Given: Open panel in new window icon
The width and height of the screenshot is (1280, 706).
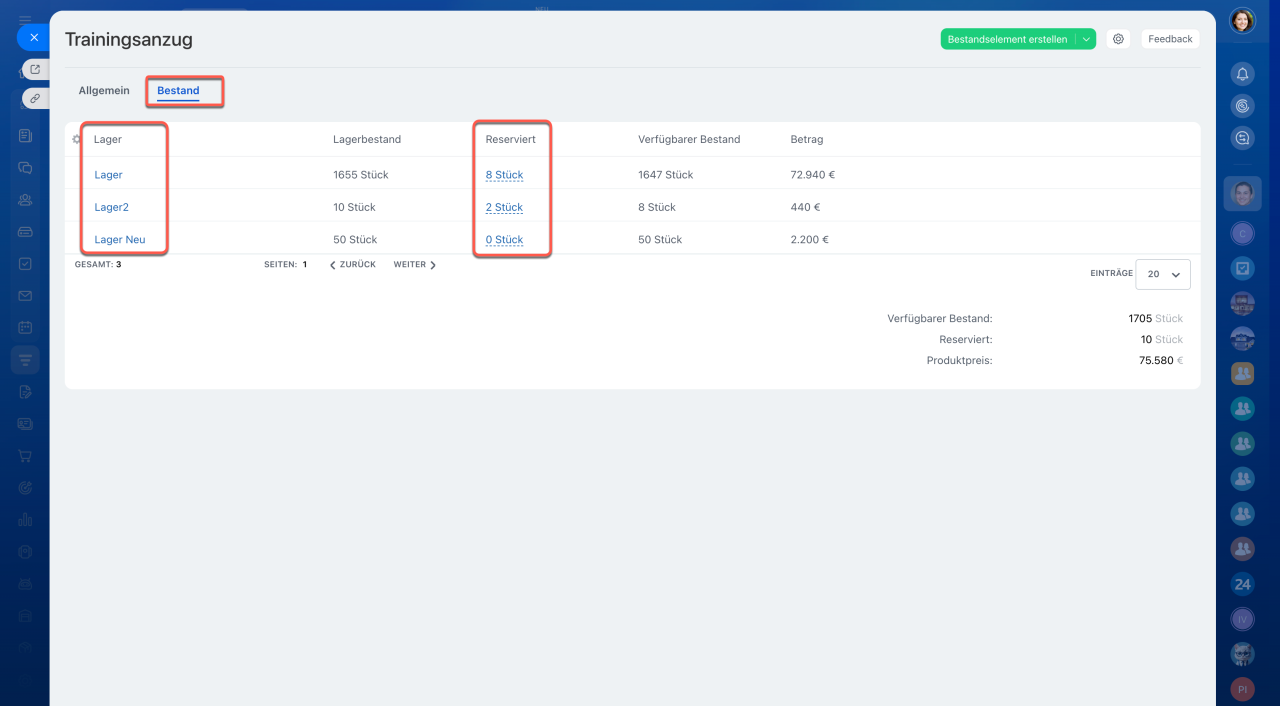Looking at the screenshot, I should click(x=35, y=69).
